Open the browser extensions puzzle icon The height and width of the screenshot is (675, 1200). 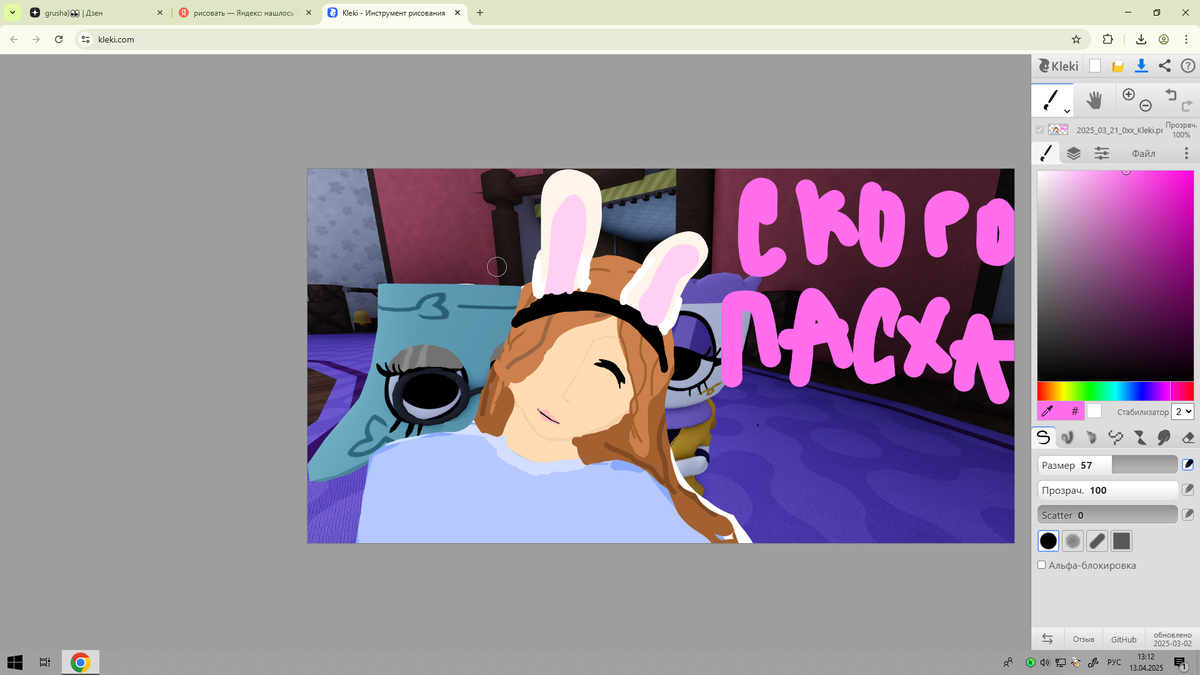pos(1108,39)
